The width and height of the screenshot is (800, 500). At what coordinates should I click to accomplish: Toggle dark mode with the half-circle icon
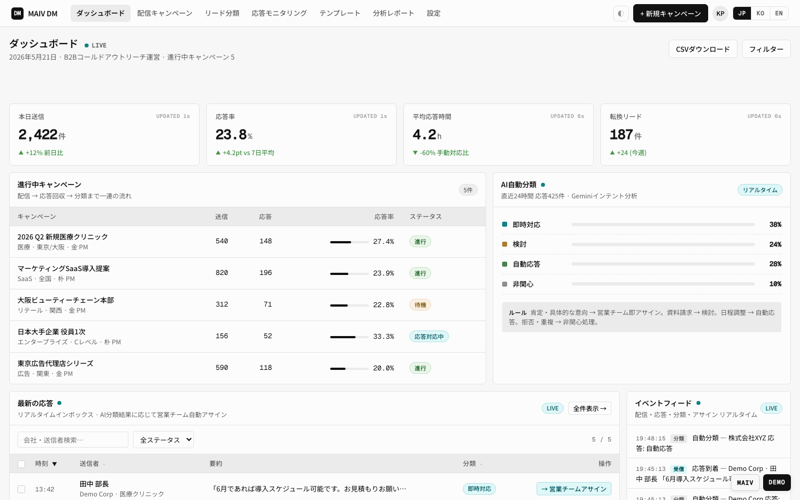tap(620, 13)
